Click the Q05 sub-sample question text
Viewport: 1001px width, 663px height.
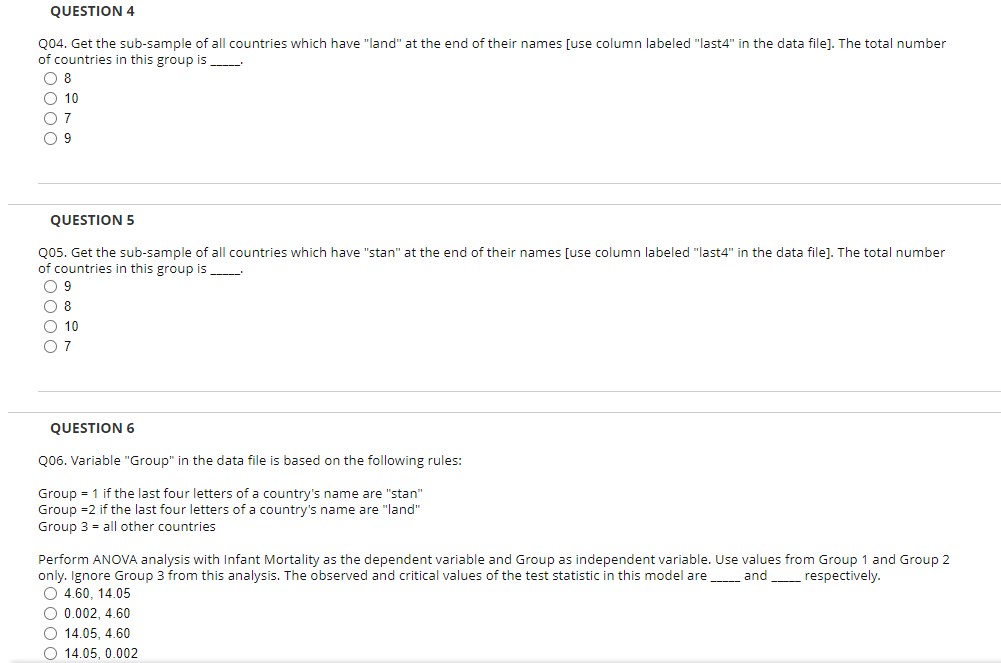[x=490, y=260]
